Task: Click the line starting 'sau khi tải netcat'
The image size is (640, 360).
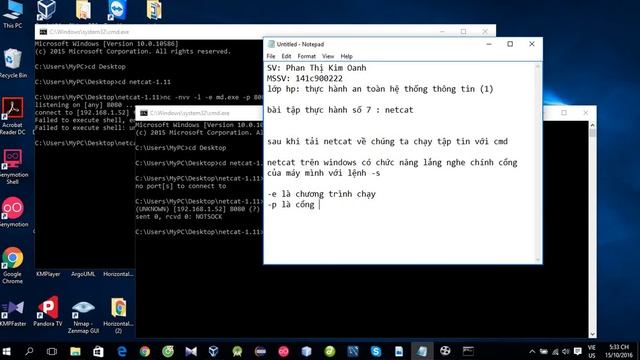Action: pos(387,142)
